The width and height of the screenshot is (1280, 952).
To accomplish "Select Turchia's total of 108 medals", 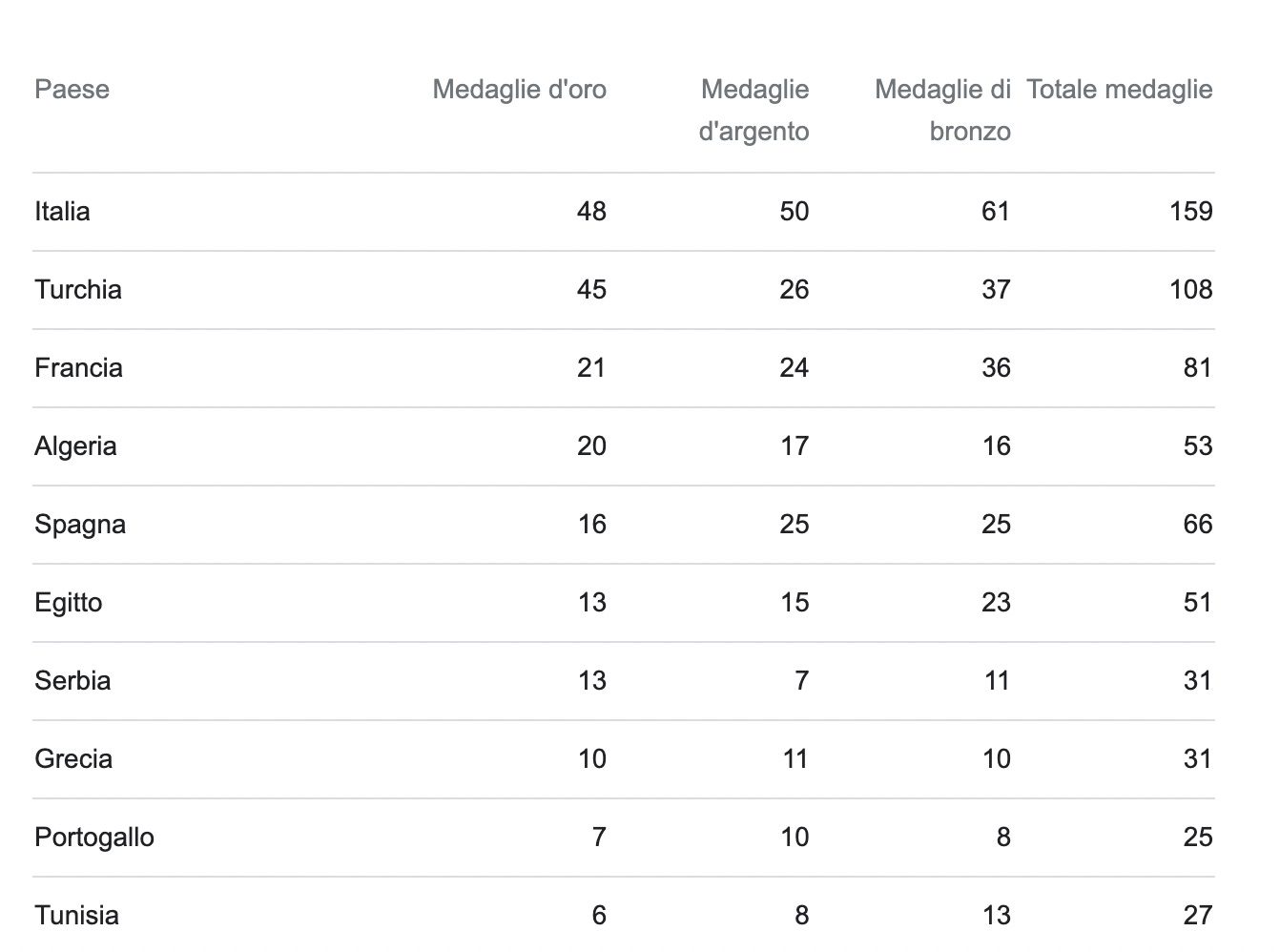I will tap(1191, 290).
